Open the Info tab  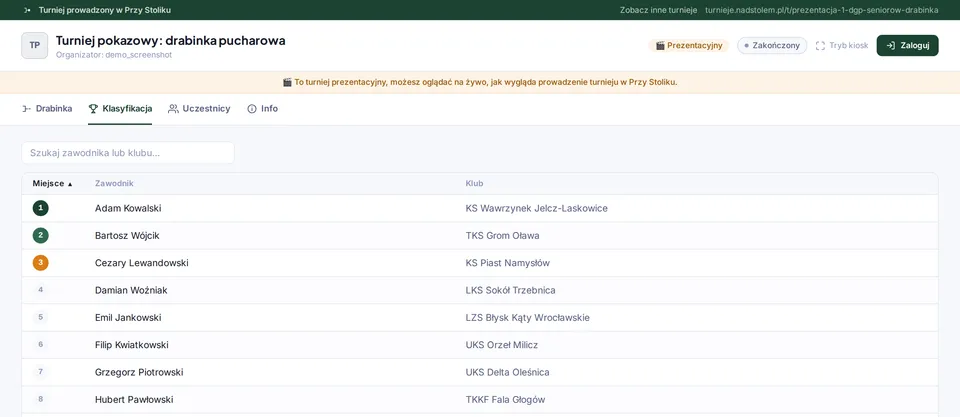262,109
